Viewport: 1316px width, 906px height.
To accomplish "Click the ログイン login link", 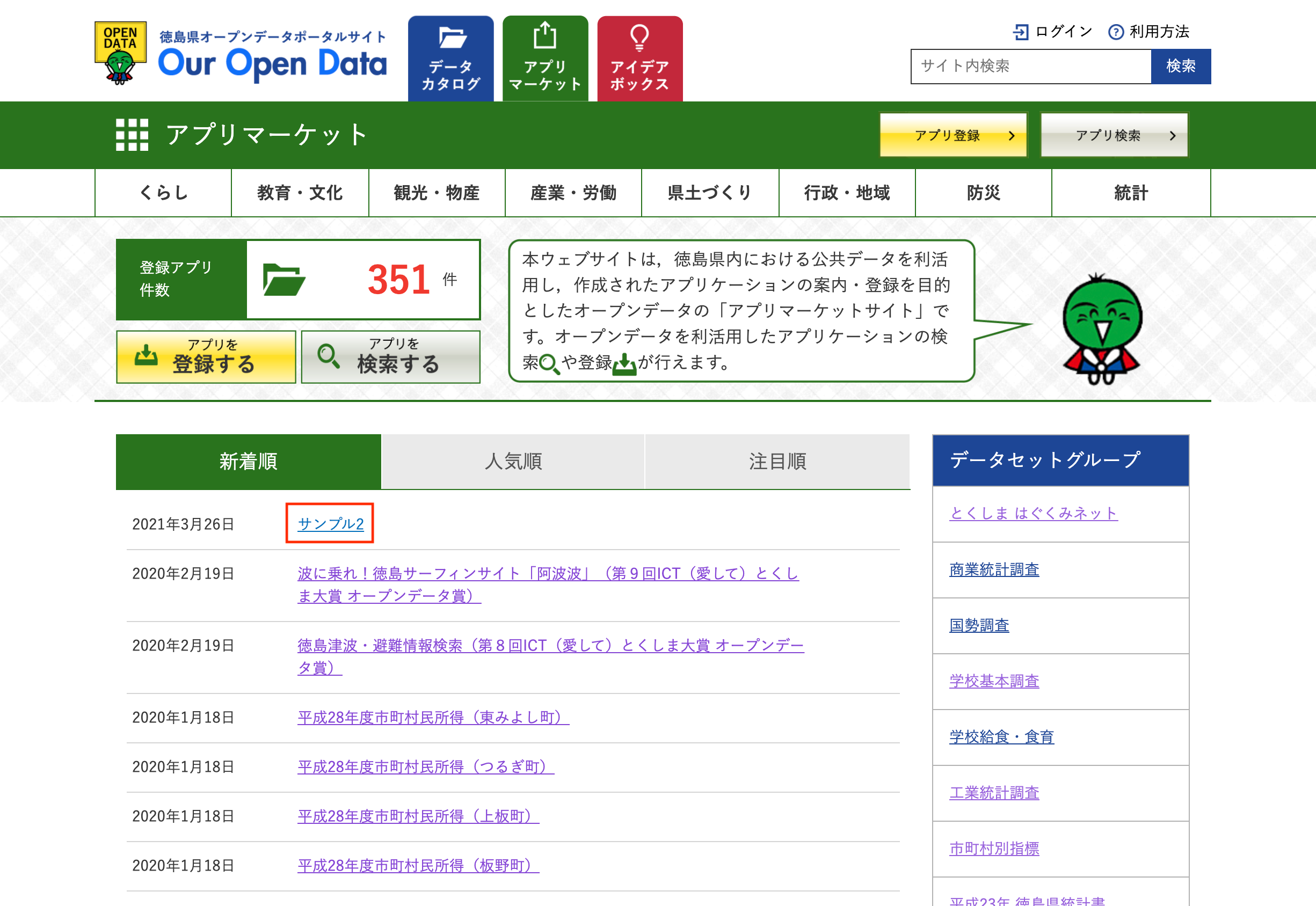I will (x=1053, y=32).
